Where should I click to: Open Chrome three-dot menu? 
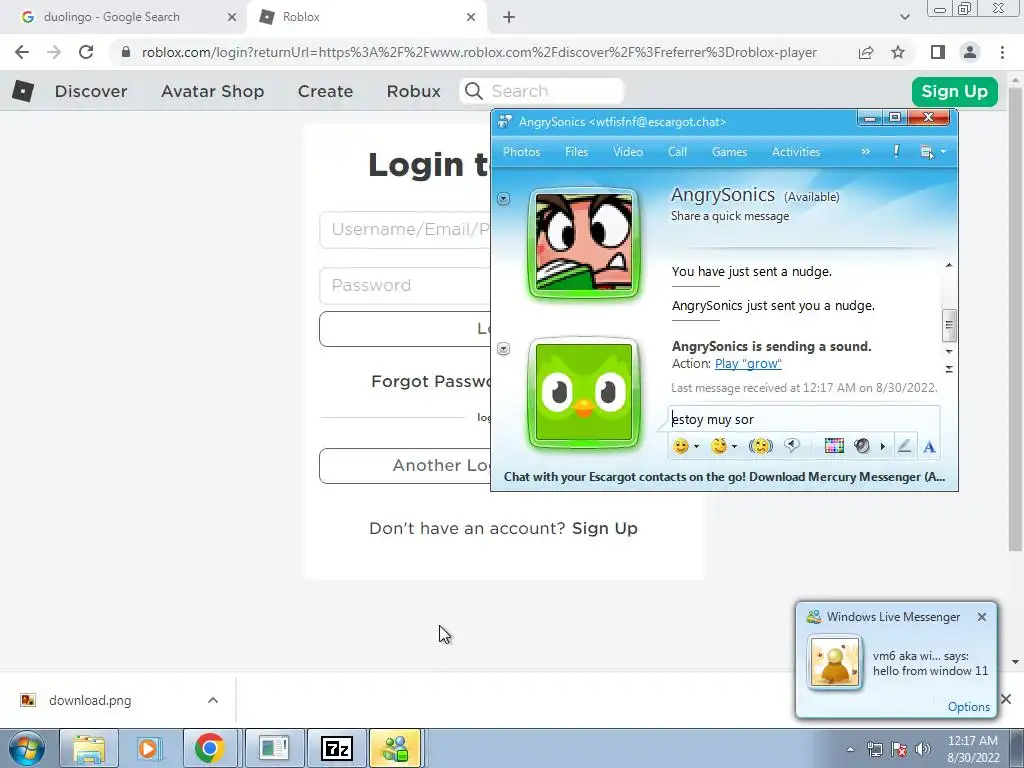[x=1002, y=52]
